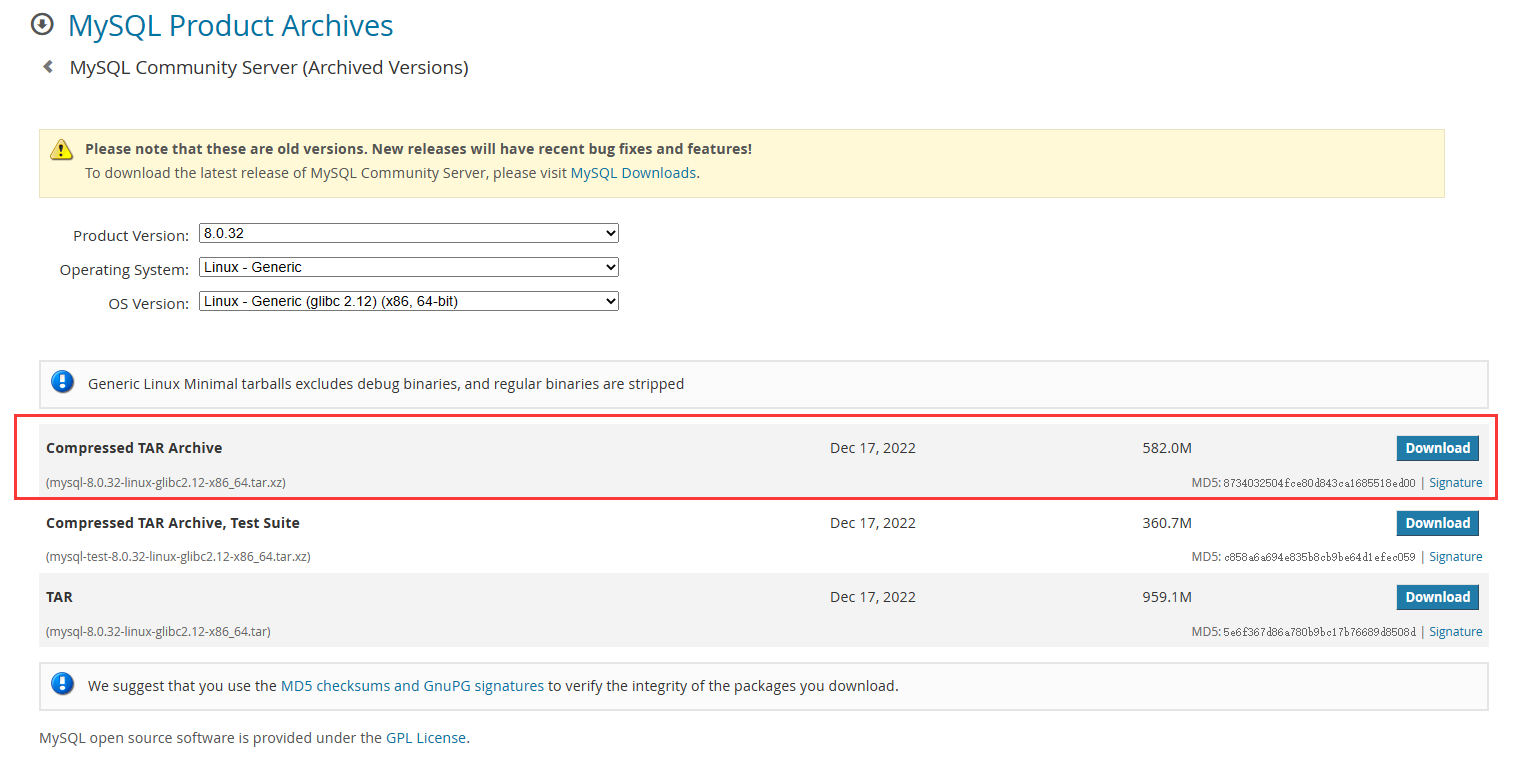Image resolution: width=1539 pixels, height=759 pixels.
Task: Click the back chevron before MySQL Community Server
Action: (x=47, y=67)
